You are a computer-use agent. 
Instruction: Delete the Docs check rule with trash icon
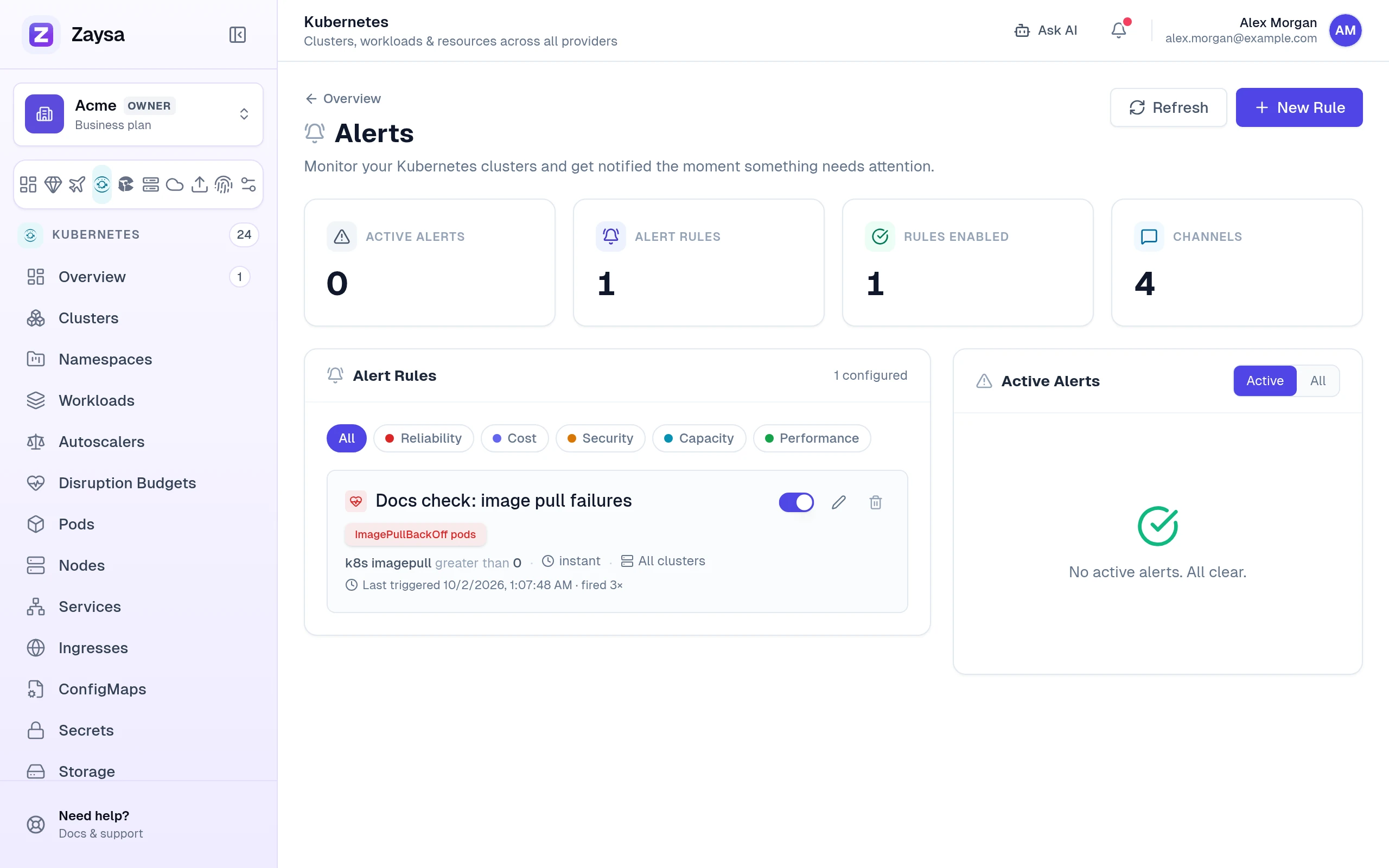pos(875,502)
